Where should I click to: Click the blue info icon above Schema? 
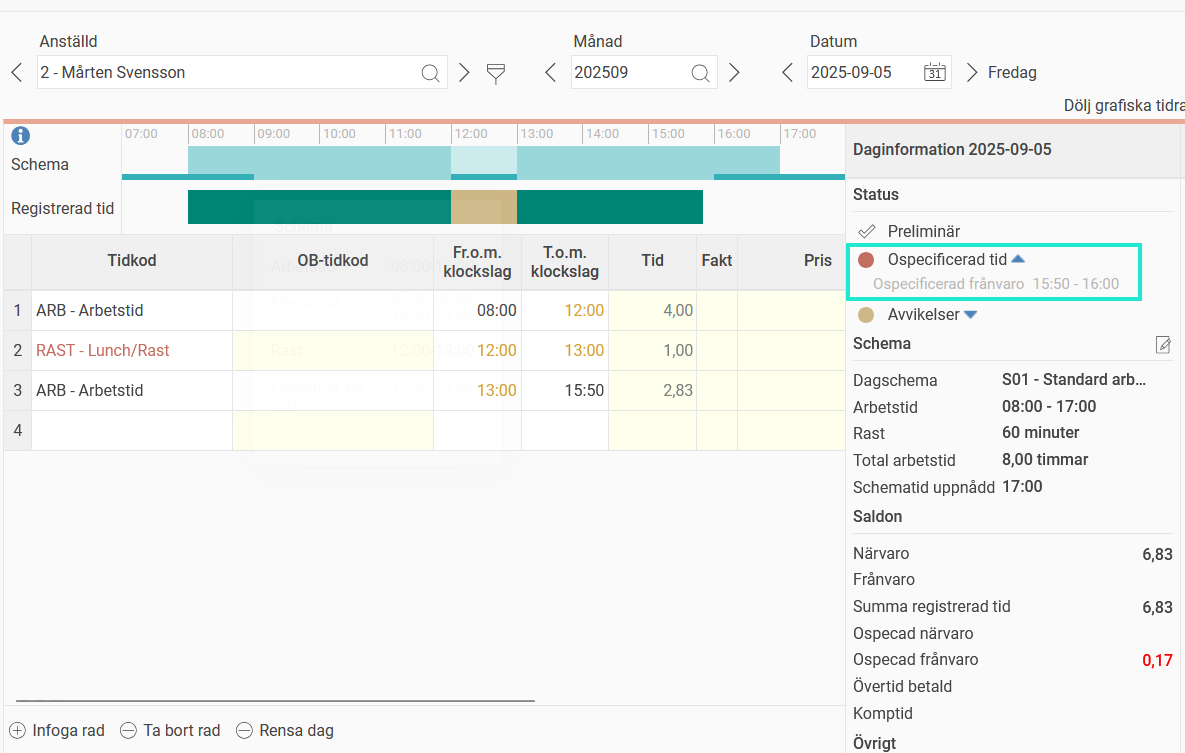pos(20,136)
